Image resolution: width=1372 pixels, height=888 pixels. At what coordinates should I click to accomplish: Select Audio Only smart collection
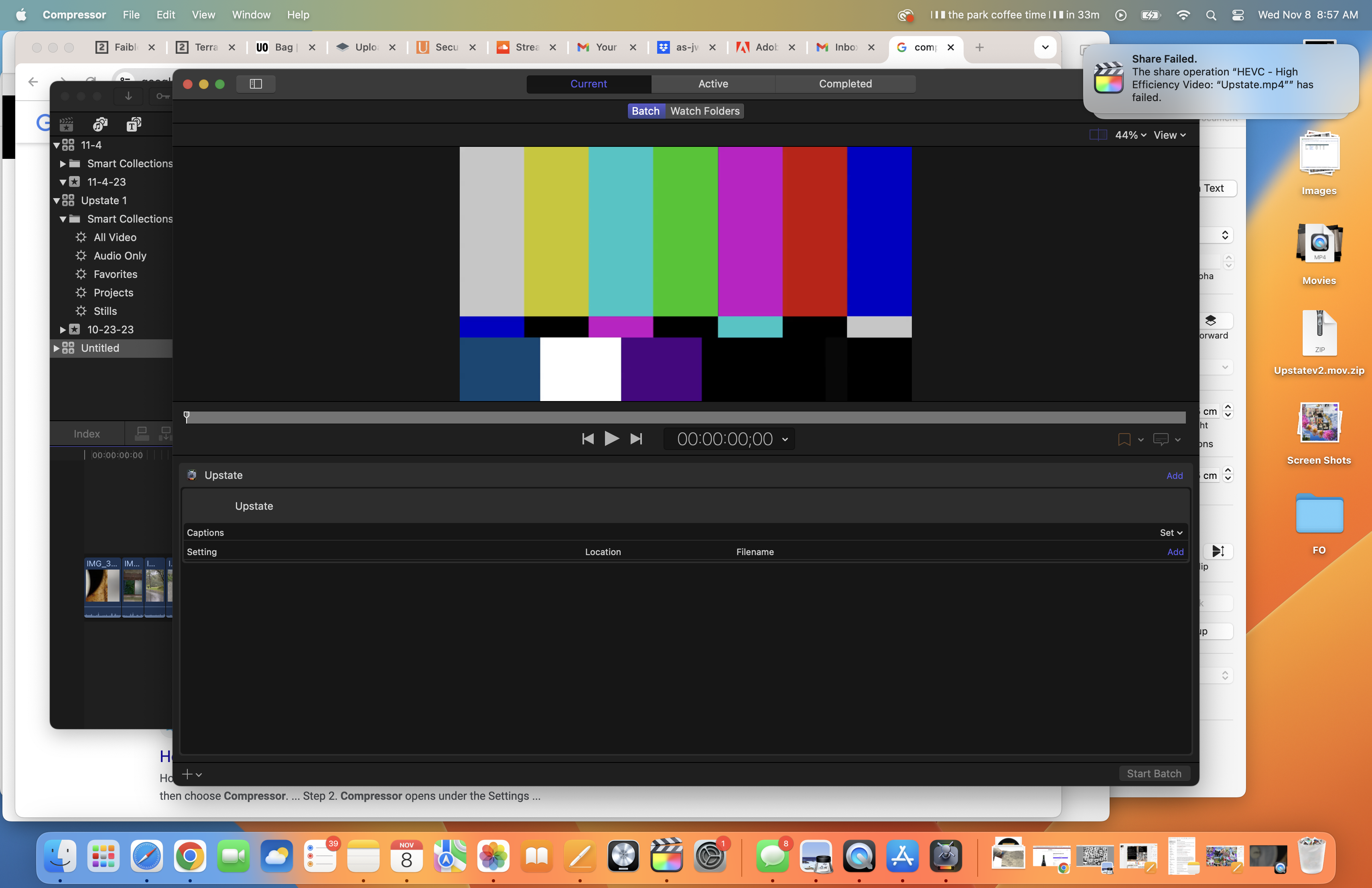click(120, 256)
